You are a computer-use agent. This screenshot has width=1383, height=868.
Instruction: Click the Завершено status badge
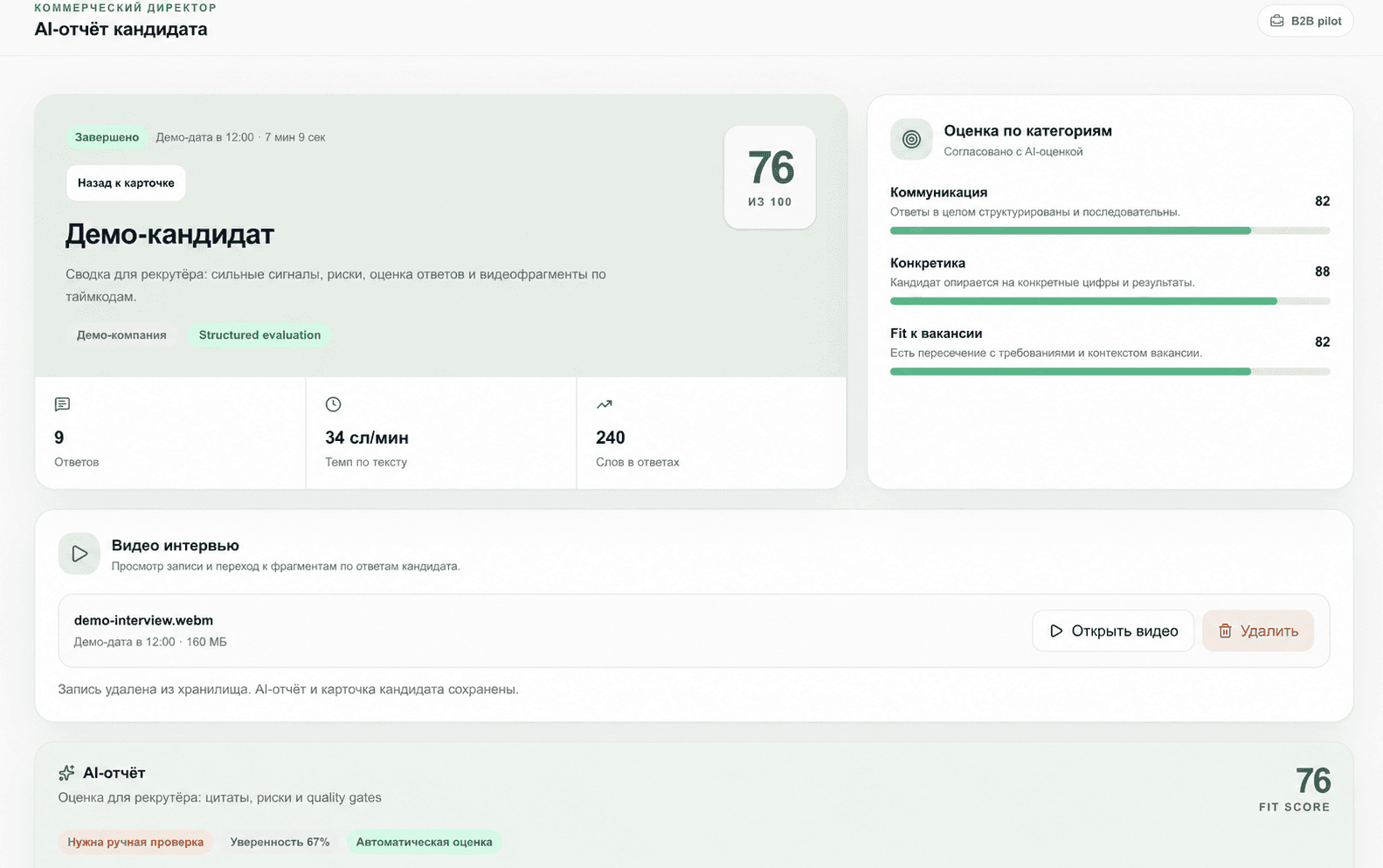[107, 137]
